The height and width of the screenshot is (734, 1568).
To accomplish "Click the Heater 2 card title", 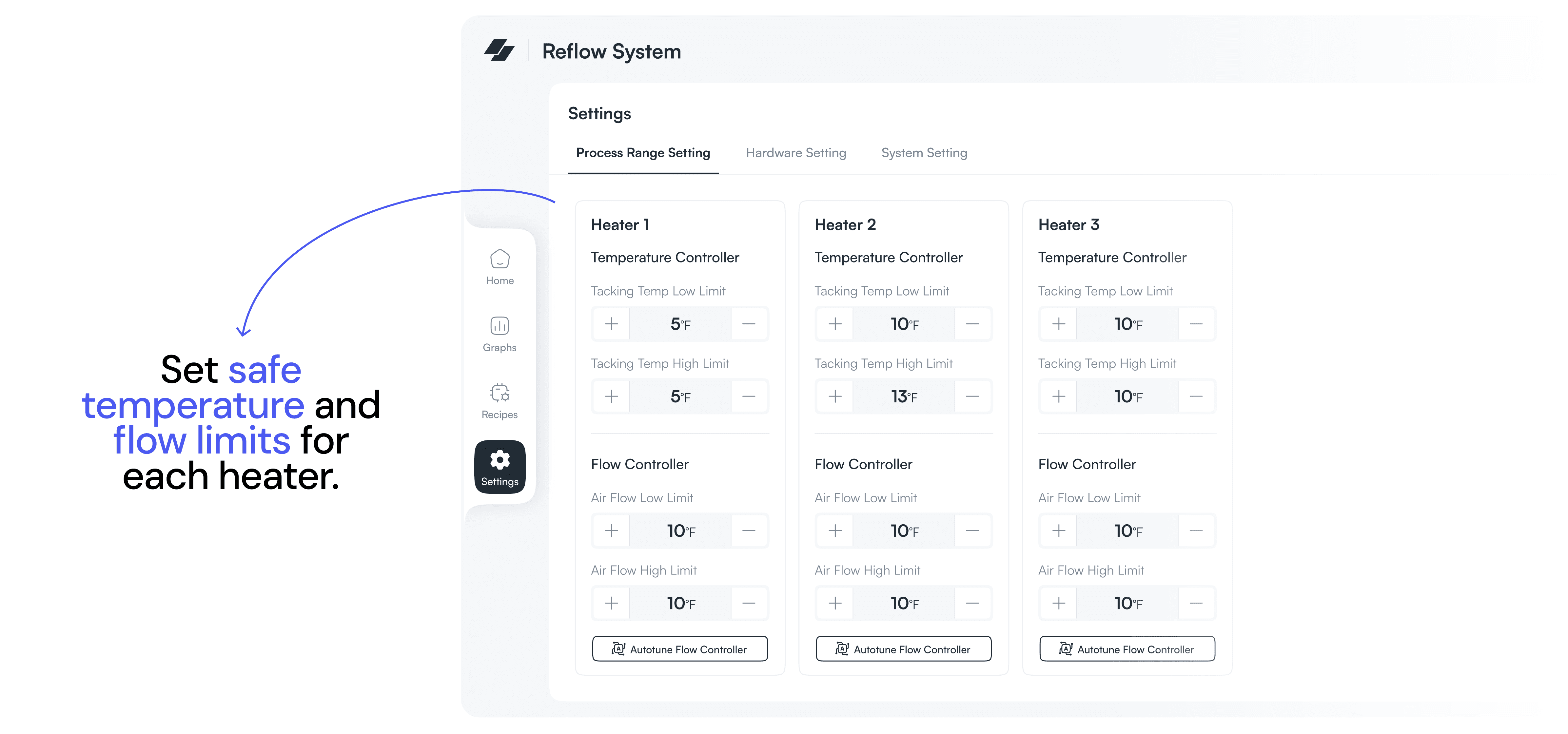I will [845, 224].
